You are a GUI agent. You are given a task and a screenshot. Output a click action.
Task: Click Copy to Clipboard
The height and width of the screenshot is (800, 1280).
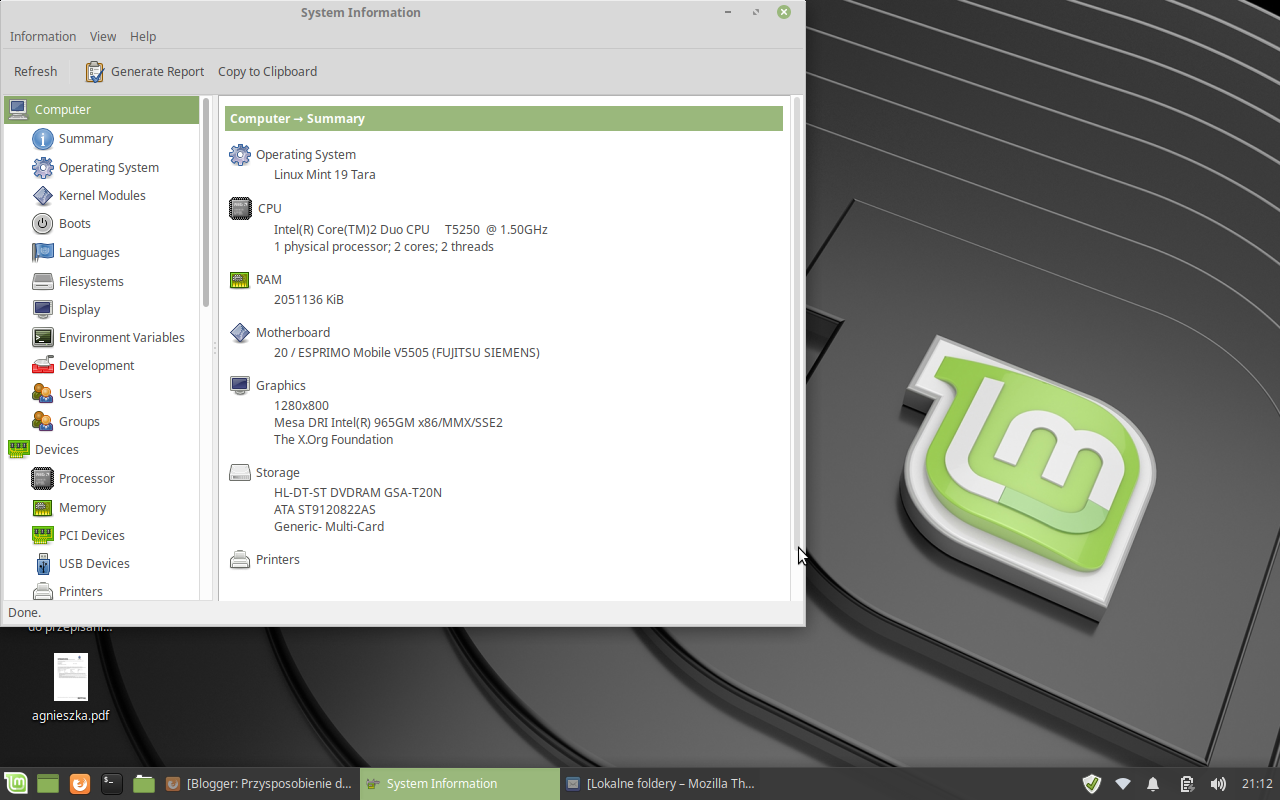[267, 72]
